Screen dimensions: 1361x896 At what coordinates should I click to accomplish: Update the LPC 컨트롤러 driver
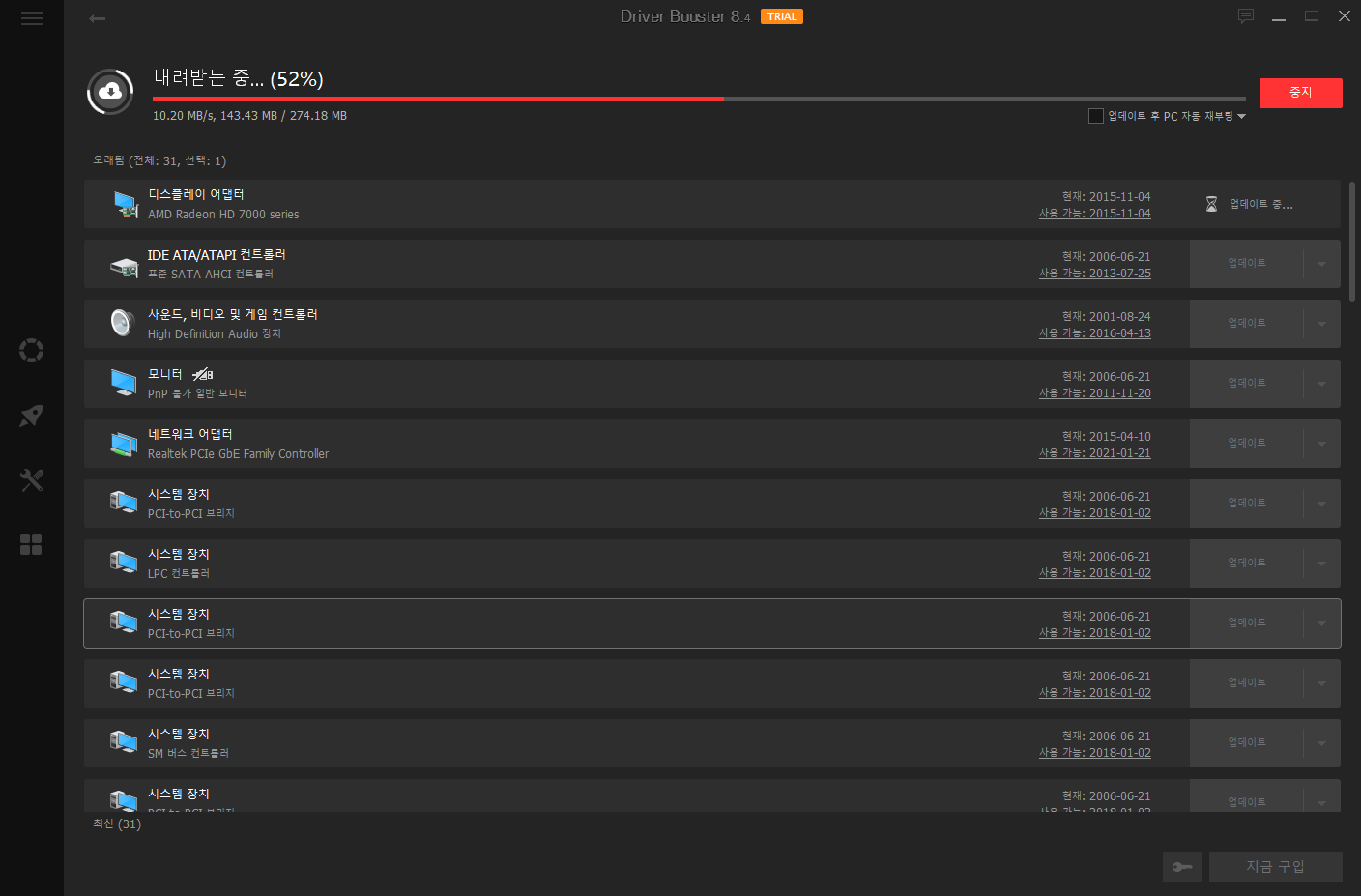(x=1246, y=564)
